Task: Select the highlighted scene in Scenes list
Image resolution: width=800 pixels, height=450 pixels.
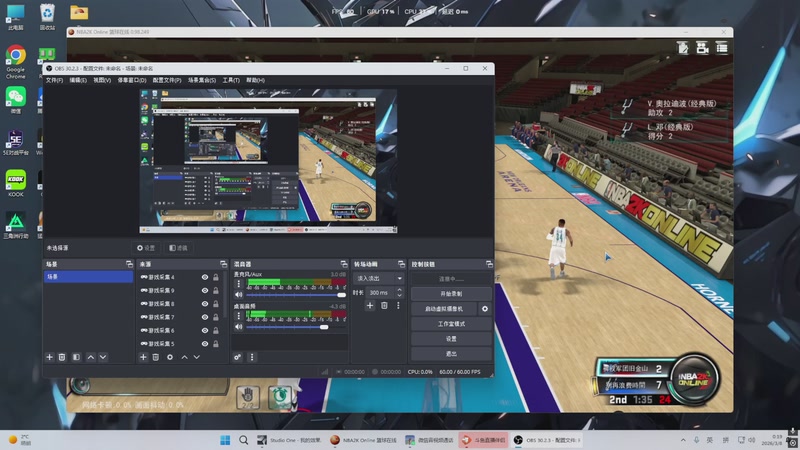Action: click(89, 277)
